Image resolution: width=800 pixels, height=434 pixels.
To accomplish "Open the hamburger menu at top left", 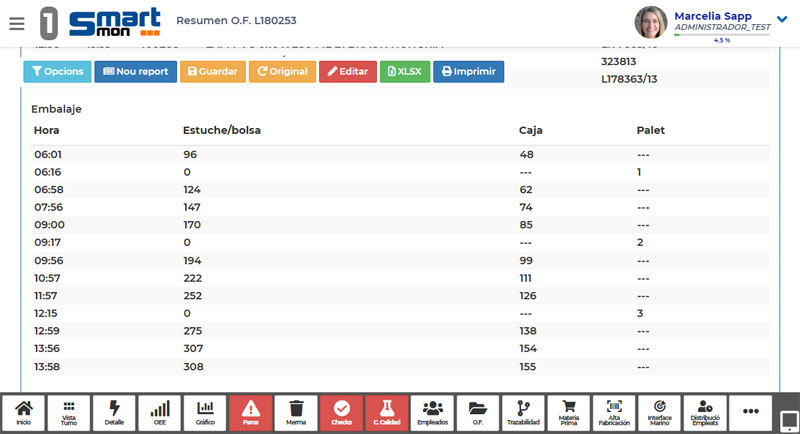I will 16,23.
